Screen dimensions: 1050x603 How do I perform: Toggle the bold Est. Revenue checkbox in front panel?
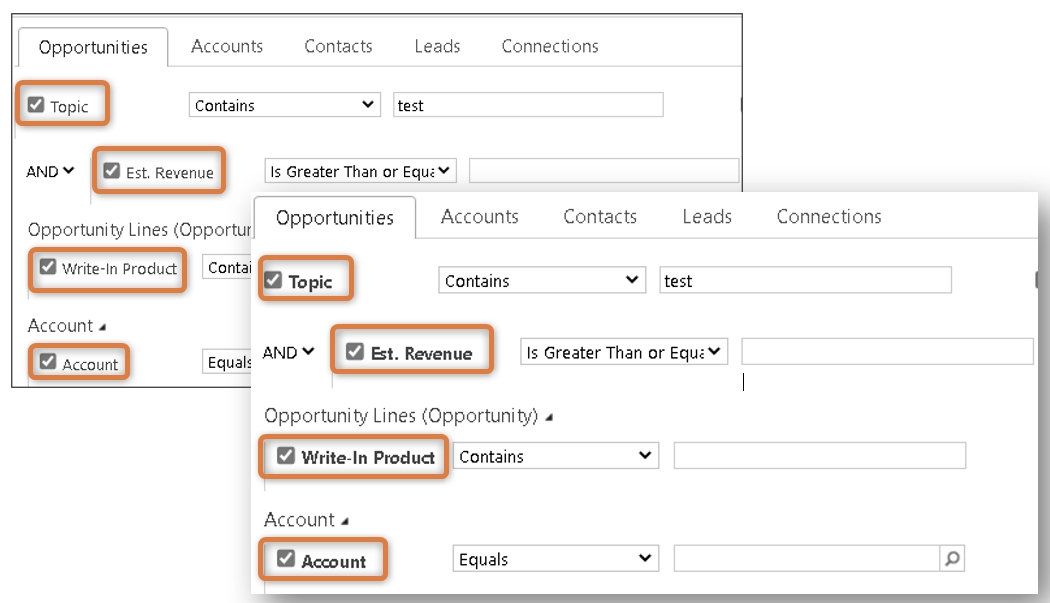click(354, 352)
